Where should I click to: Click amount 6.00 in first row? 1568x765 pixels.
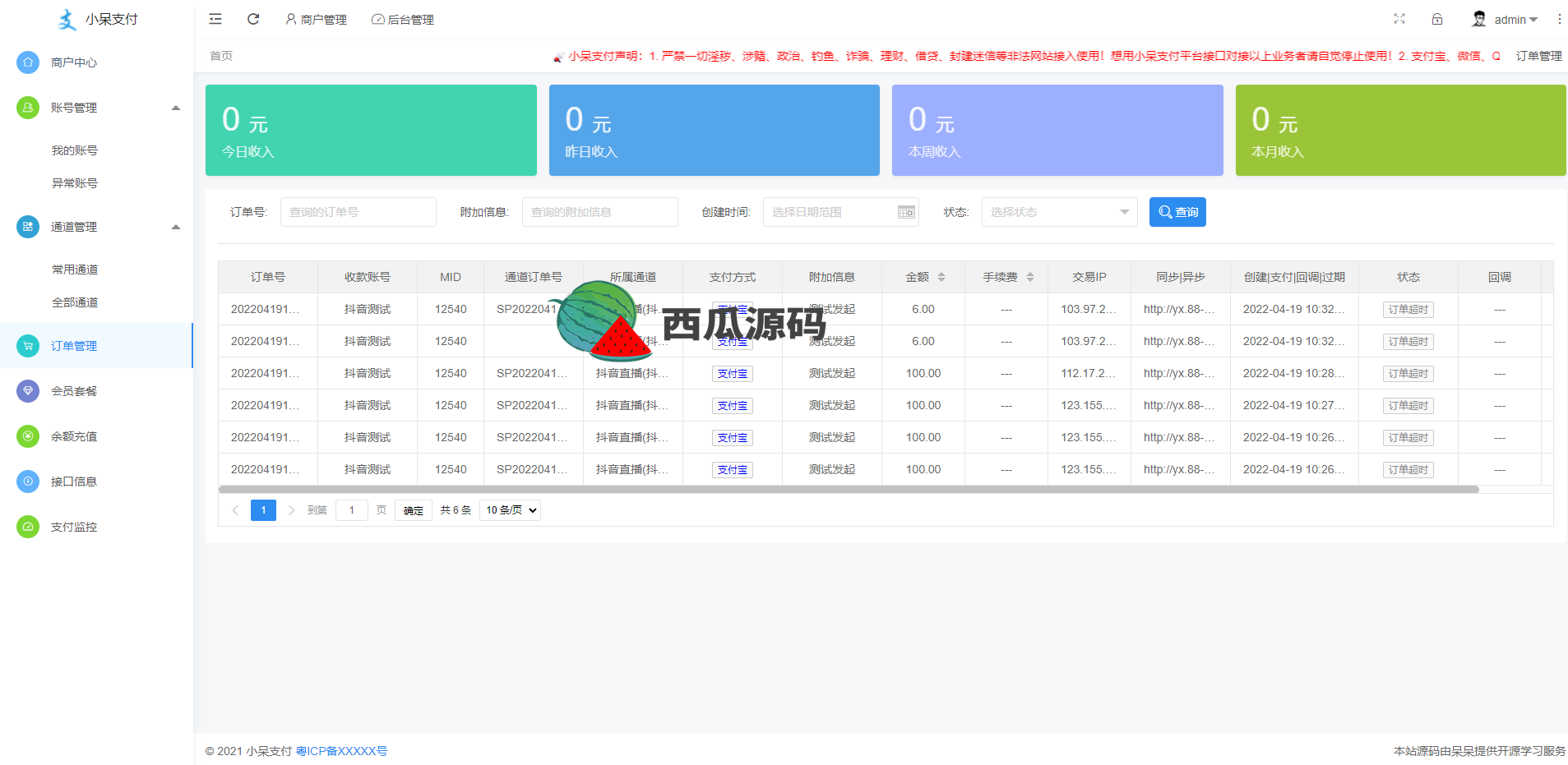point(923,309)
